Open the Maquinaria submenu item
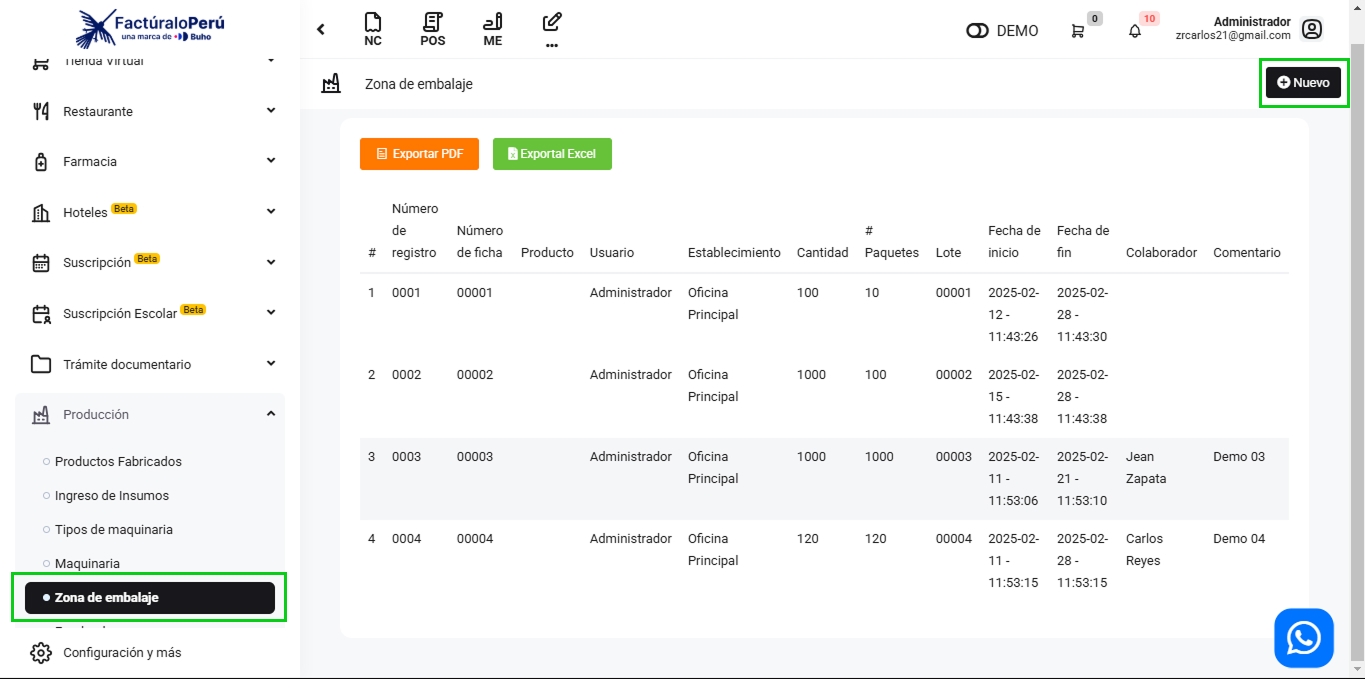1365x679 pixels. pyautogui.click(x=87, y=563)
